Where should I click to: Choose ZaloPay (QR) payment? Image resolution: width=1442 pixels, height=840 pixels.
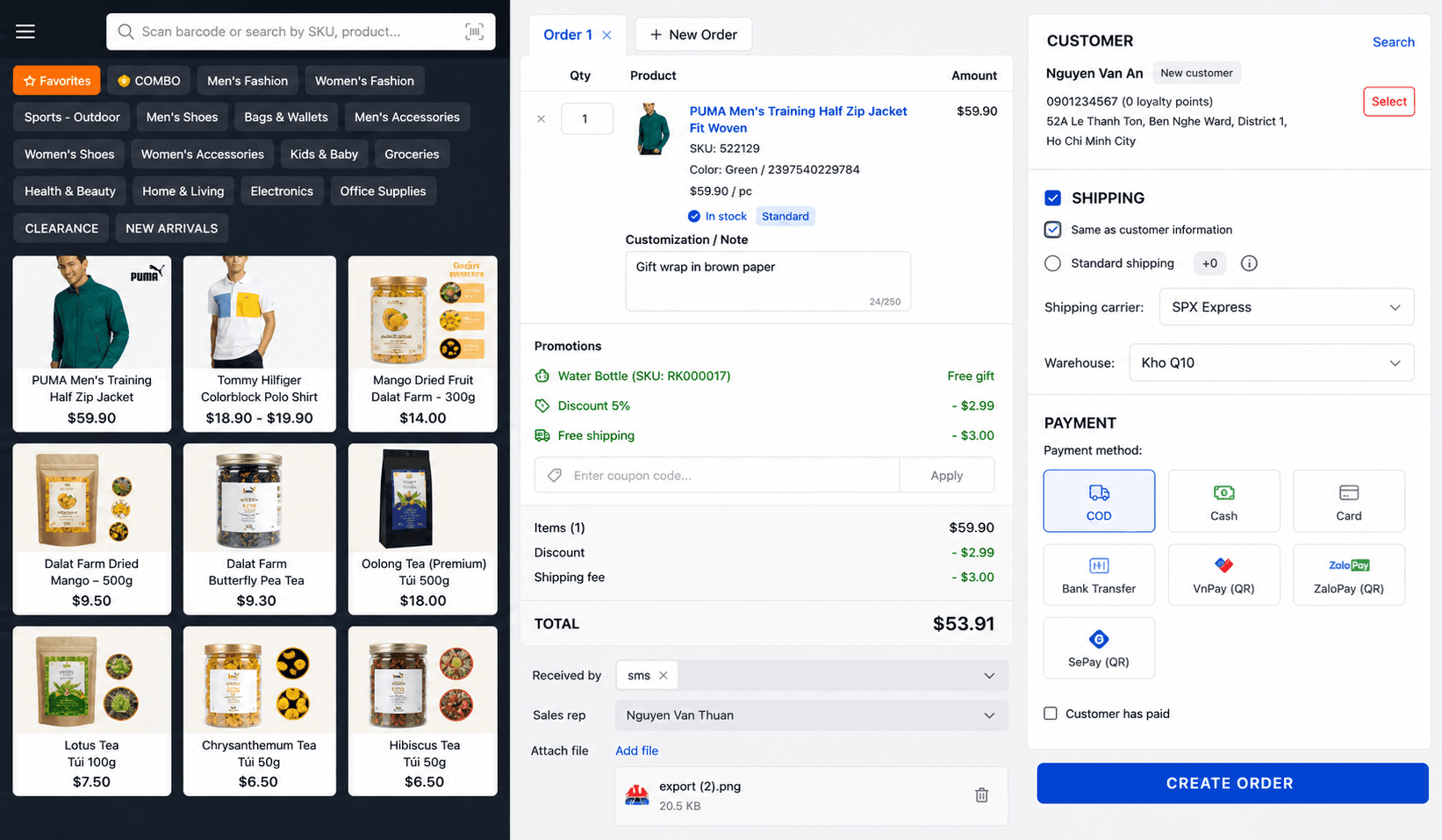click(1348, 575)
